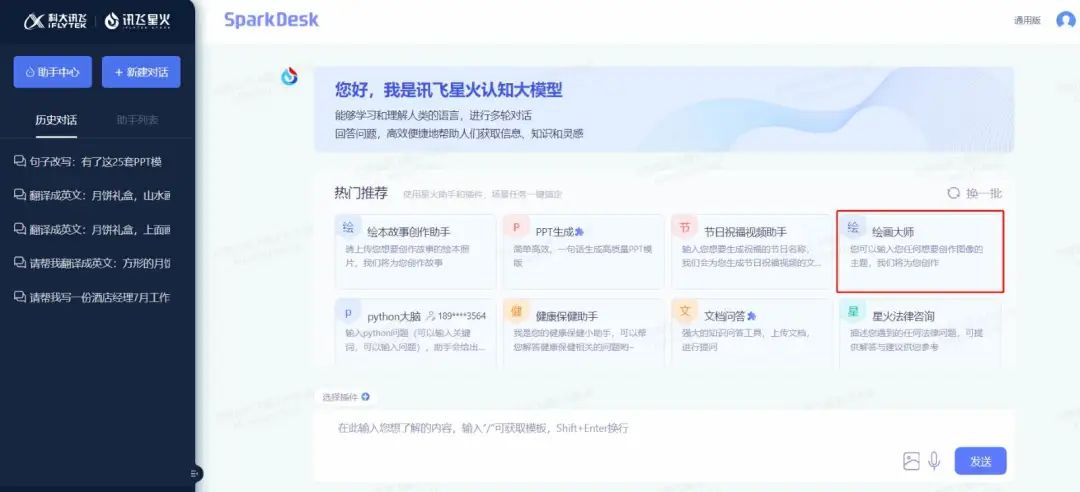1080x492 pixels.
Task: Click the 星 icon of 星火法律咨询
Action: [x=853, y=311]
